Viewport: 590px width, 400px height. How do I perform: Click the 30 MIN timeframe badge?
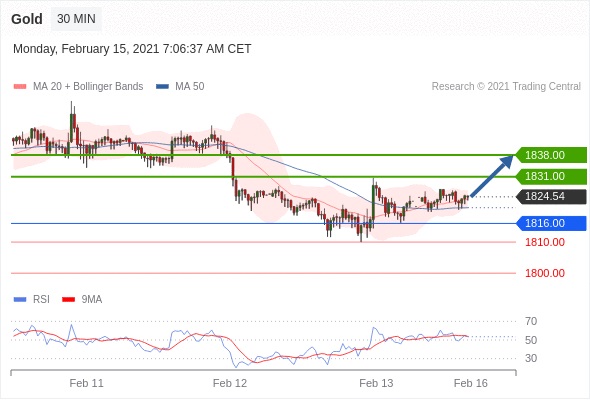pyautogui.click(x=76, y=19)
